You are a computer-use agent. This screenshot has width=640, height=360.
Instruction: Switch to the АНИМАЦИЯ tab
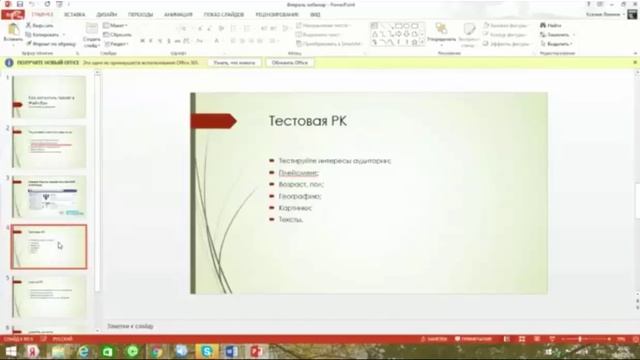(178, 15)
